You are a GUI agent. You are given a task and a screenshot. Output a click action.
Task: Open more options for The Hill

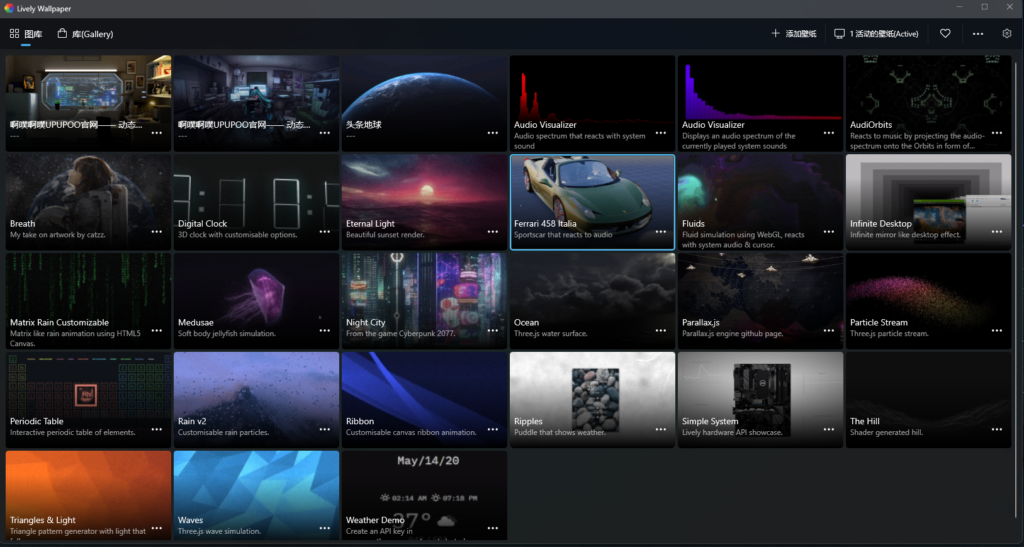pyautogui.click(x=997, y=430)
